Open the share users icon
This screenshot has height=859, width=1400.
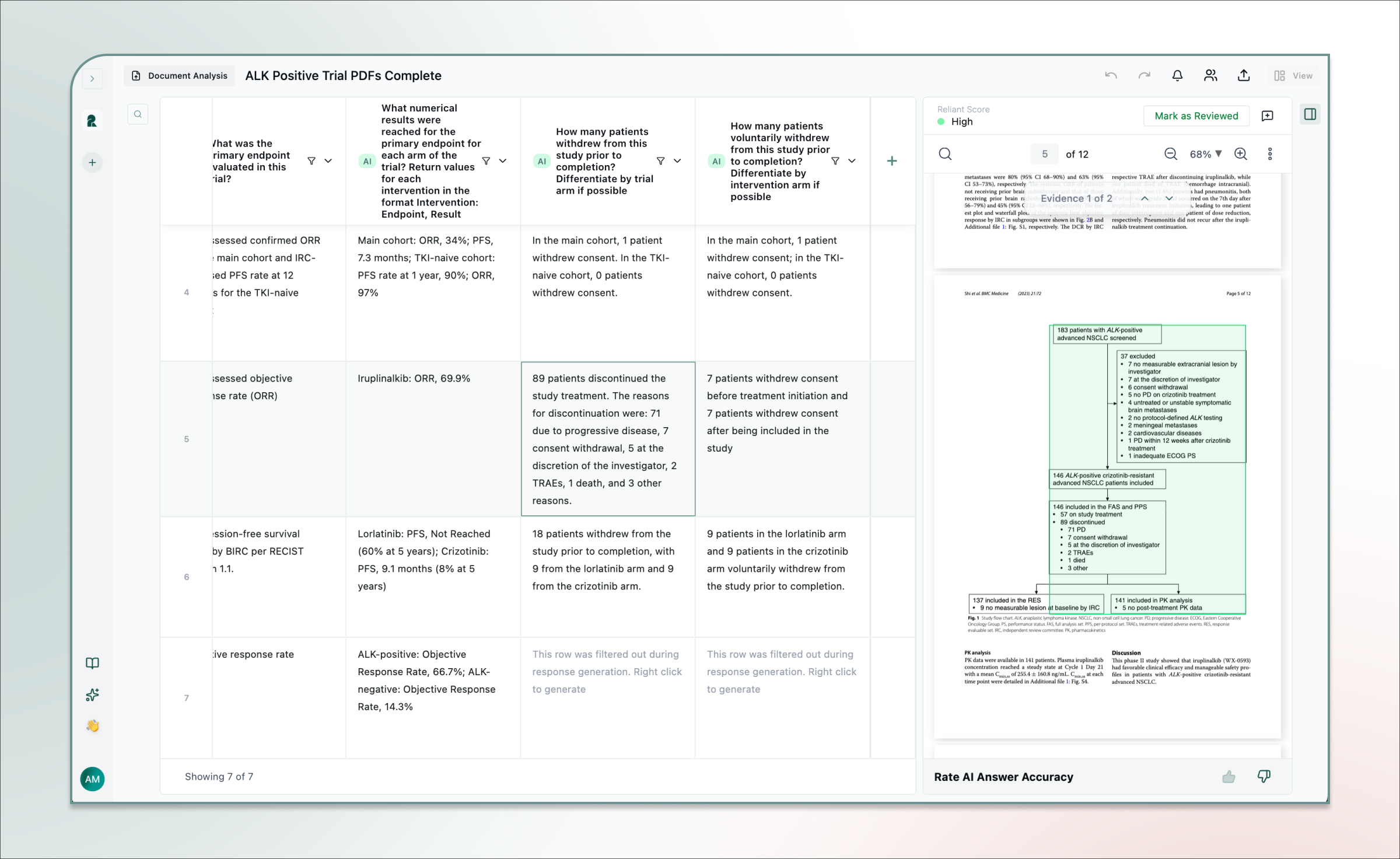pos(1210,76)
